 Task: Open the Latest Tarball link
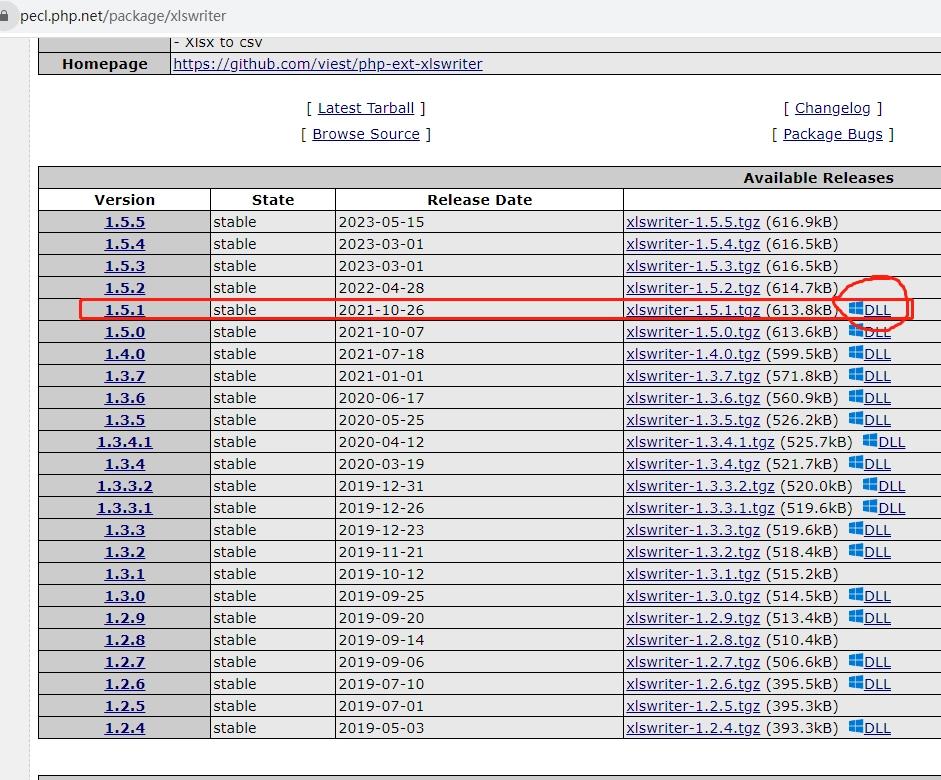365,108
